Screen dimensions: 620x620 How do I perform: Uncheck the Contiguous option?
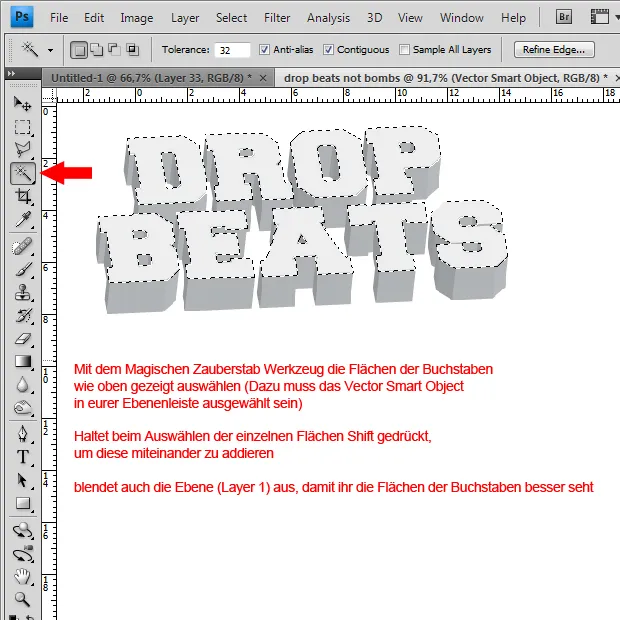328,50
